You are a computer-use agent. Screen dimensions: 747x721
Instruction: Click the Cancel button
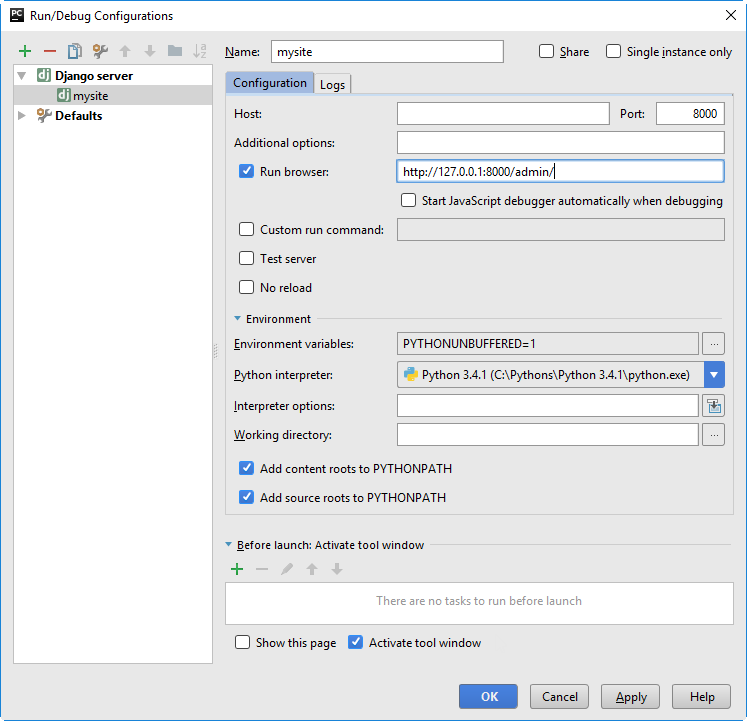point(559,697)
